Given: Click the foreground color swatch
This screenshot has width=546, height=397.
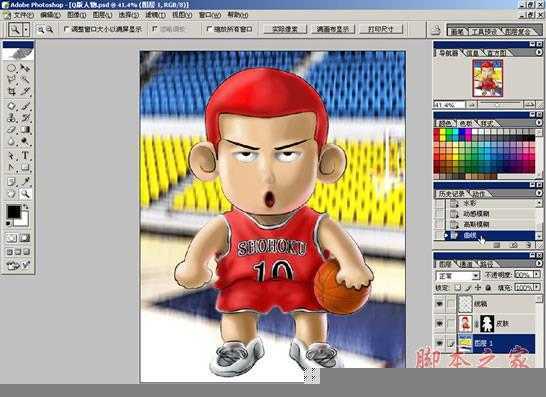Looking at the screenshot, I should pos(13,211).
